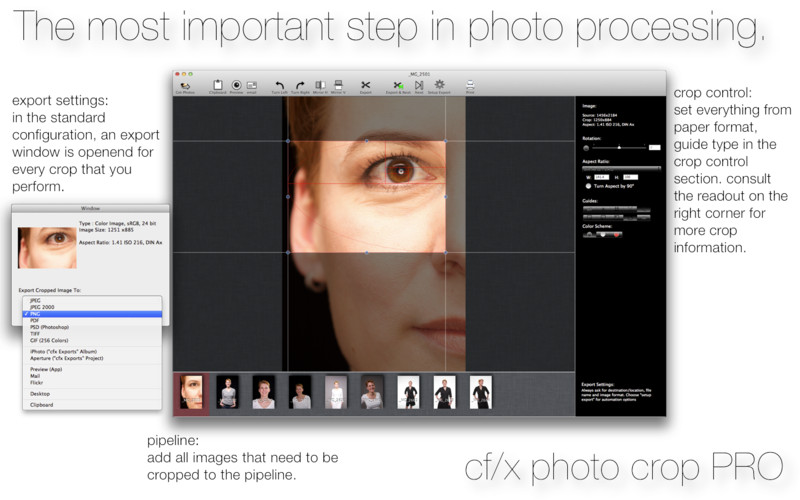Screen dimensions: 800x500
Task: Click the Get Photos toolbar icon
Action: coord(185,87)
